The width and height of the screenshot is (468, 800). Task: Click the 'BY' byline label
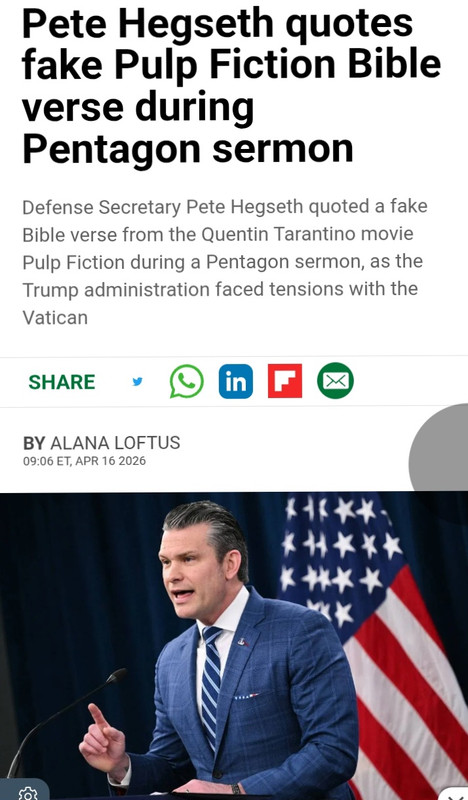(x=34, y=443)
